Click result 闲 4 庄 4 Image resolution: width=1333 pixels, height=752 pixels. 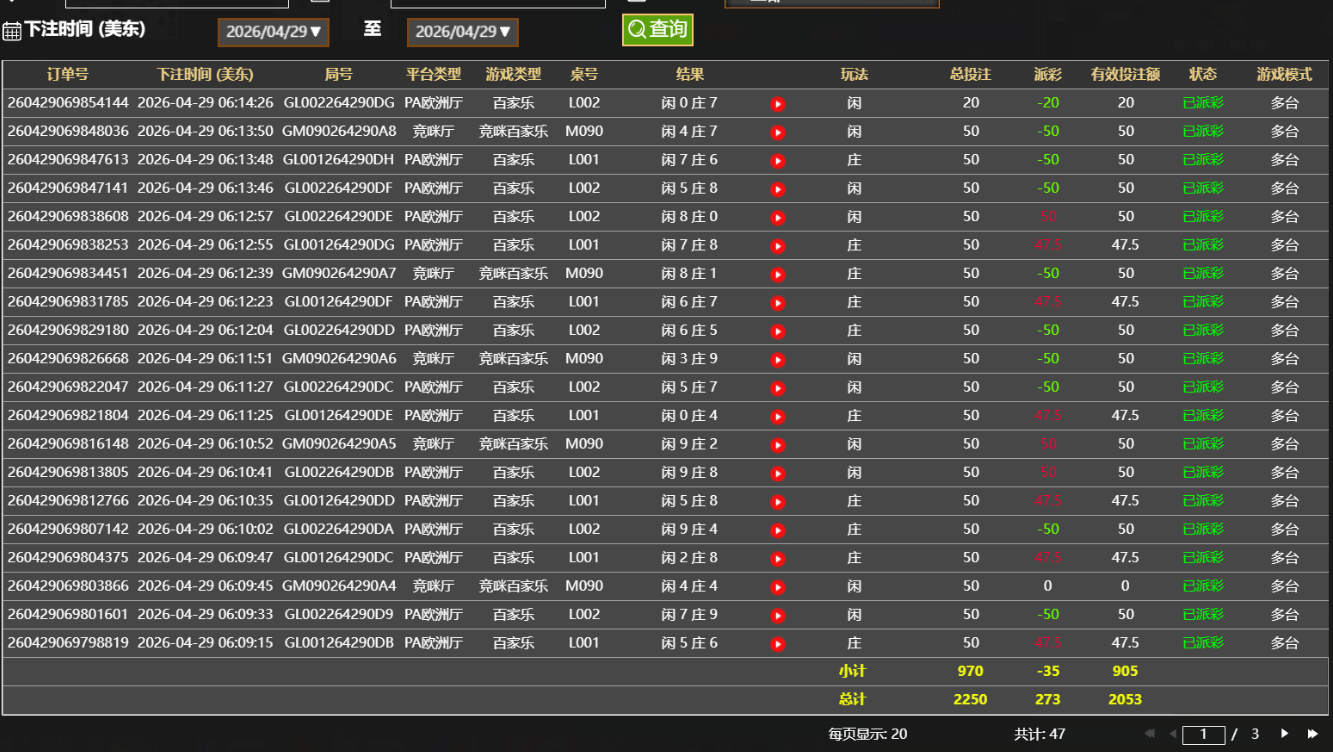[x=690, y=586]
